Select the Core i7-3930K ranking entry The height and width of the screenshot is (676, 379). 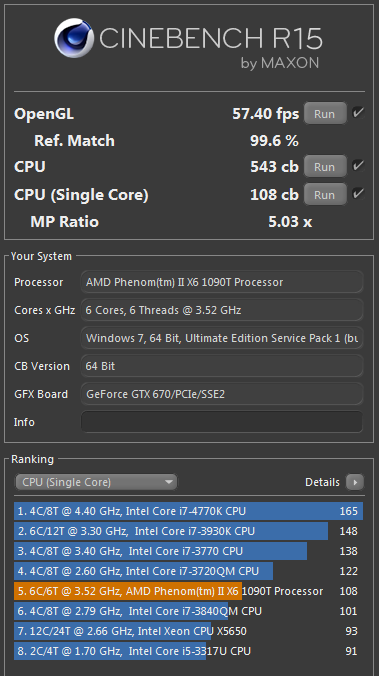[188, 531]
